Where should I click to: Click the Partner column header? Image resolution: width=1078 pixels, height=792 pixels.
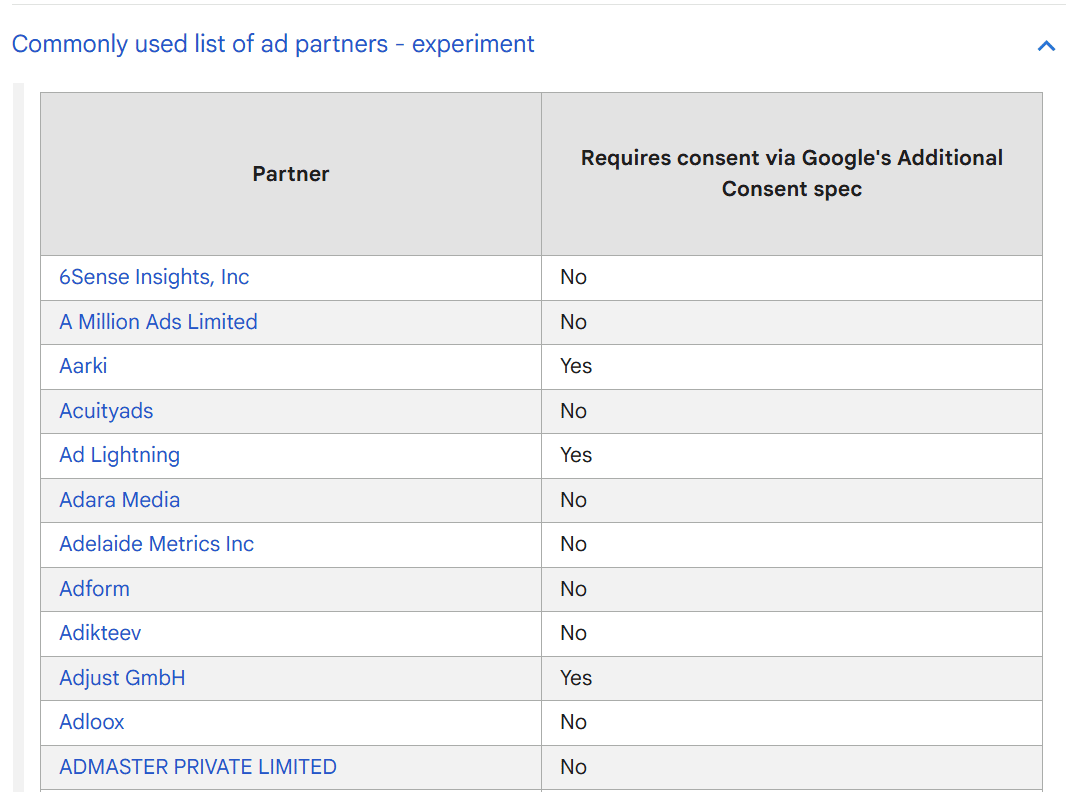(x=291, y=174)
